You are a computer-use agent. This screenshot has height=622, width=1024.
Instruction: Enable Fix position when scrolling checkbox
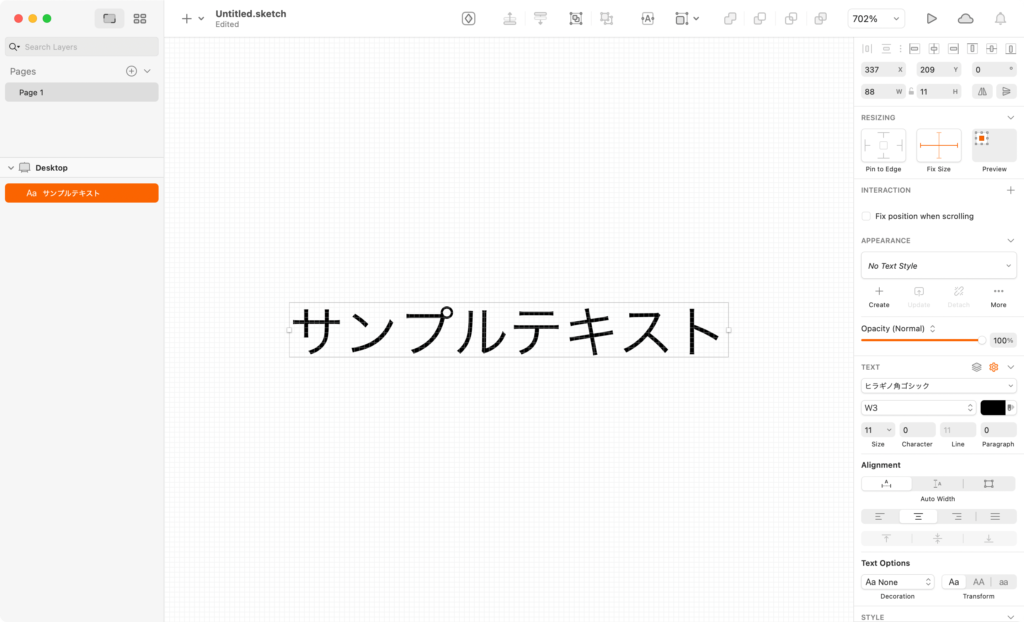866,216
